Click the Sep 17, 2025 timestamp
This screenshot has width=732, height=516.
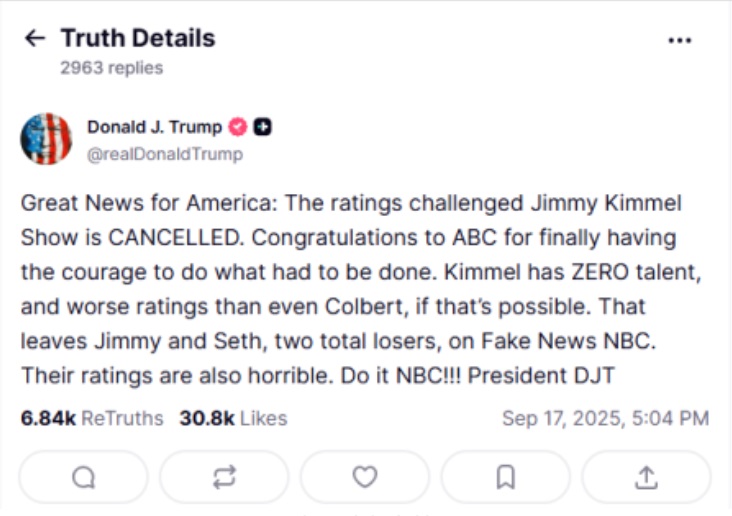coord(605,418)
